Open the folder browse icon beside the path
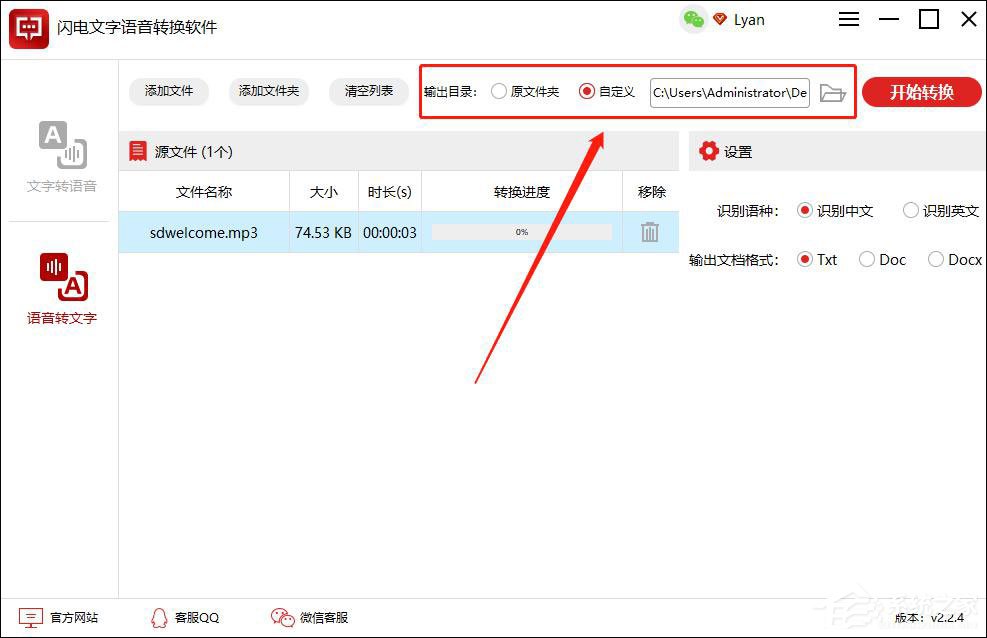The width and height of the screenshot is (987, 638). [833, 92]
